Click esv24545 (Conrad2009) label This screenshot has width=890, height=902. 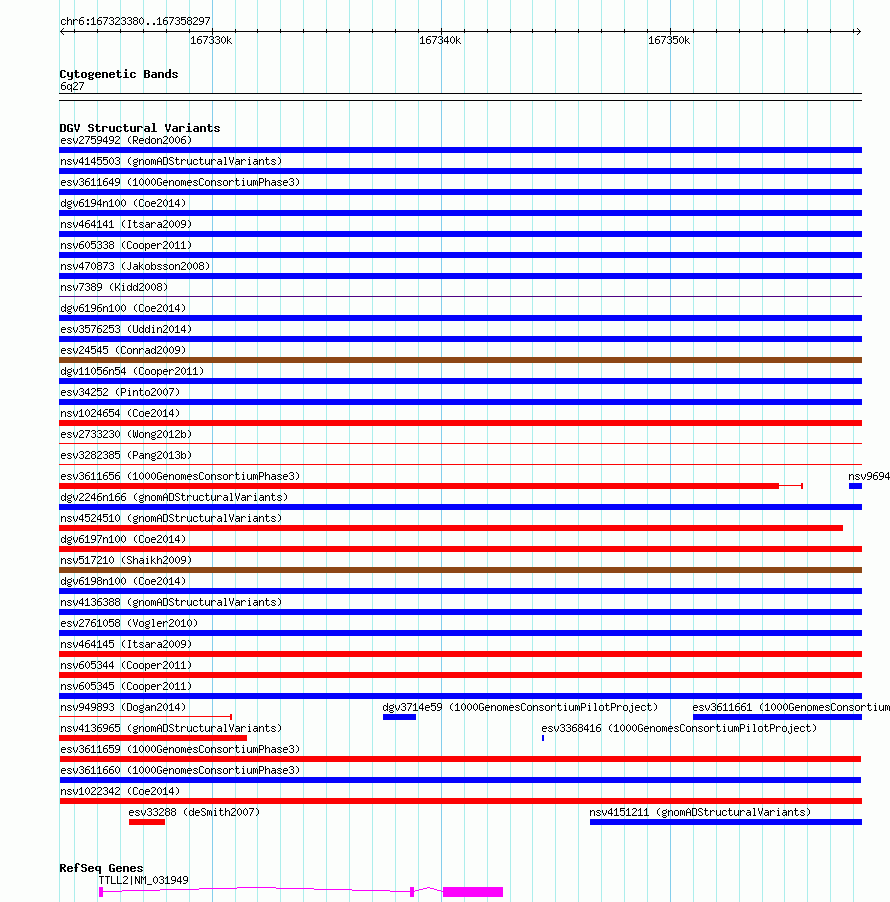coord(123,350)
